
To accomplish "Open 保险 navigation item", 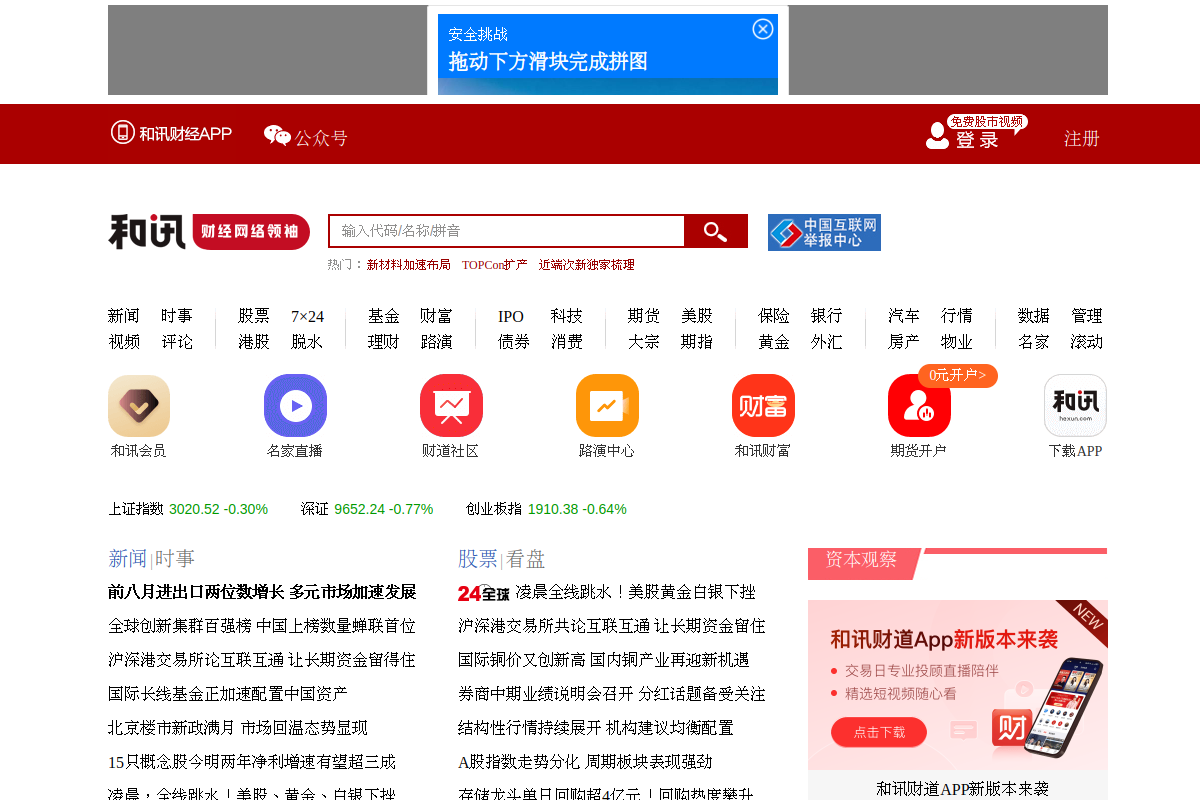I will pyautogui.click(x=774, y=316).
